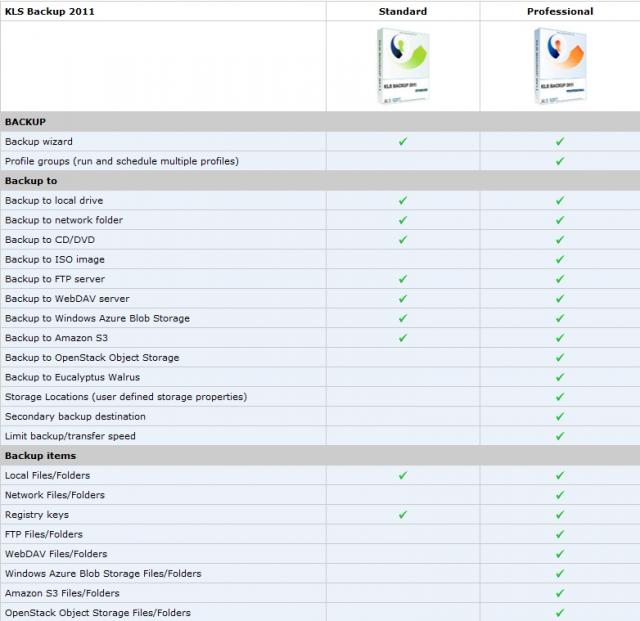This screenshot has width=640, height=621.
Task: Select the Professional column header
Action: [560, 12]
